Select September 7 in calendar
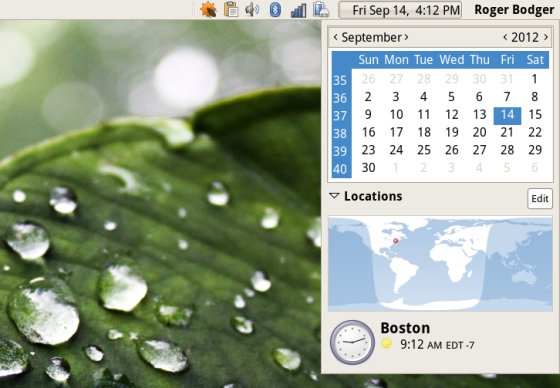 tap(507, 97)
